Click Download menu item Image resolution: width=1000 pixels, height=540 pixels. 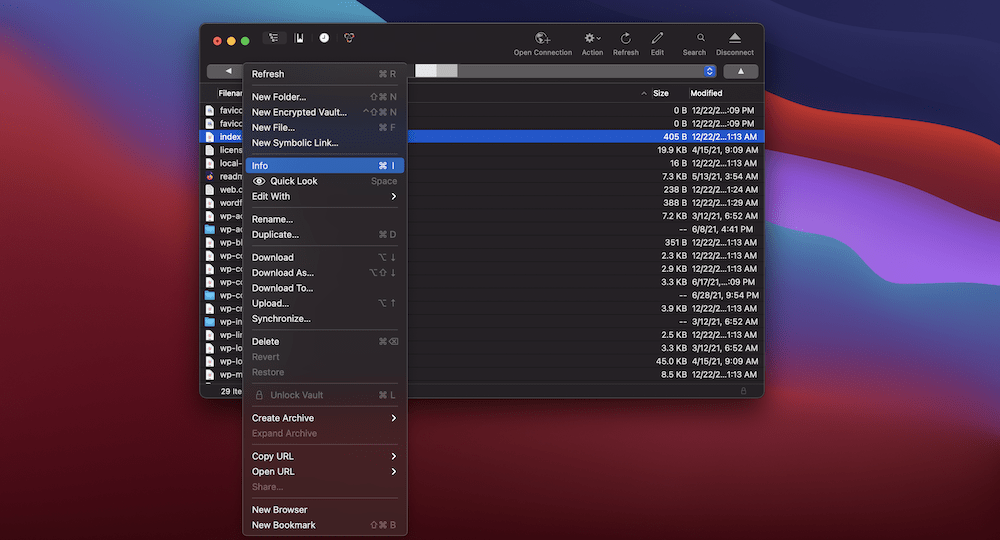[x=325, y=258]
